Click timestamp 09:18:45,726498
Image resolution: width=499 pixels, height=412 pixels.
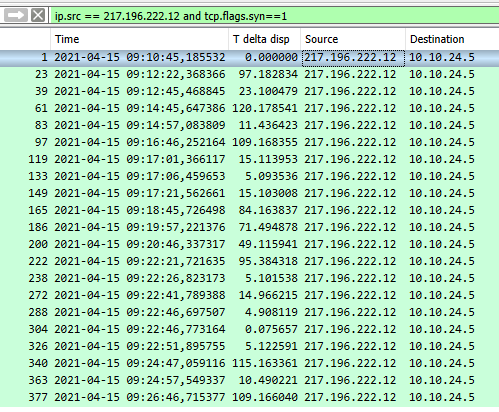(x=176, y=210)
